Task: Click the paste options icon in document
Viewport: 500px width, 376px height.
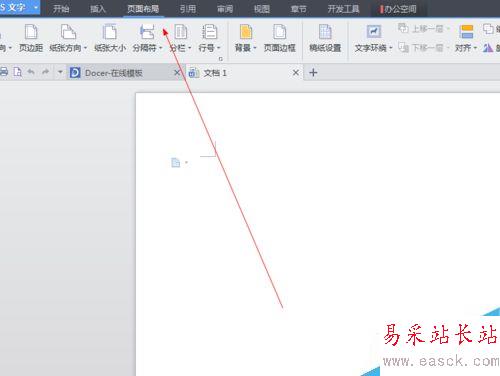Action: pyautogui.click(x=176, y=163)
